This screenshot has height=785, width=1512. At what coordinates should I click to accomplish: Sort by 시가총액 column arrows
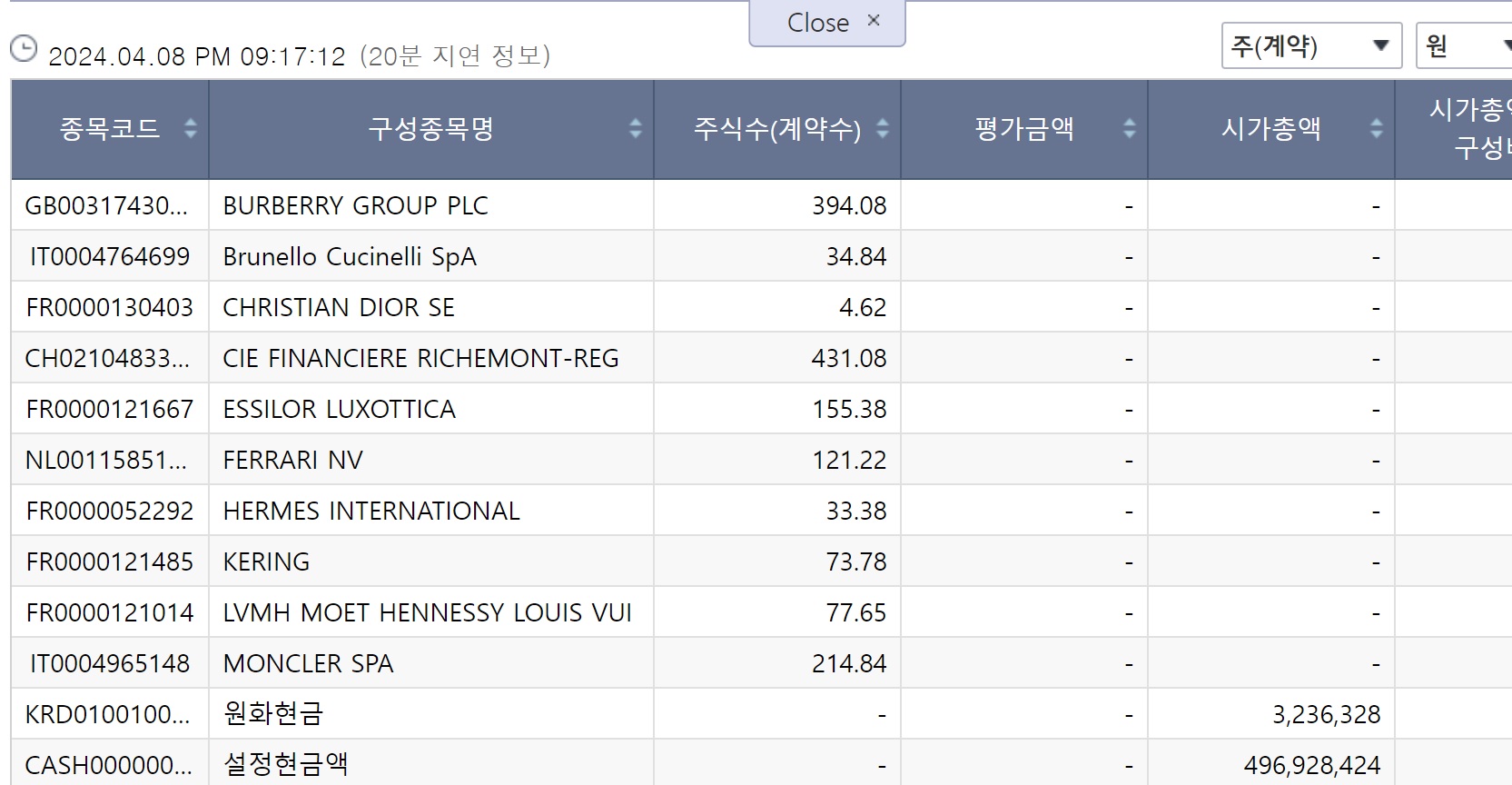click(x=1377, y=128)
